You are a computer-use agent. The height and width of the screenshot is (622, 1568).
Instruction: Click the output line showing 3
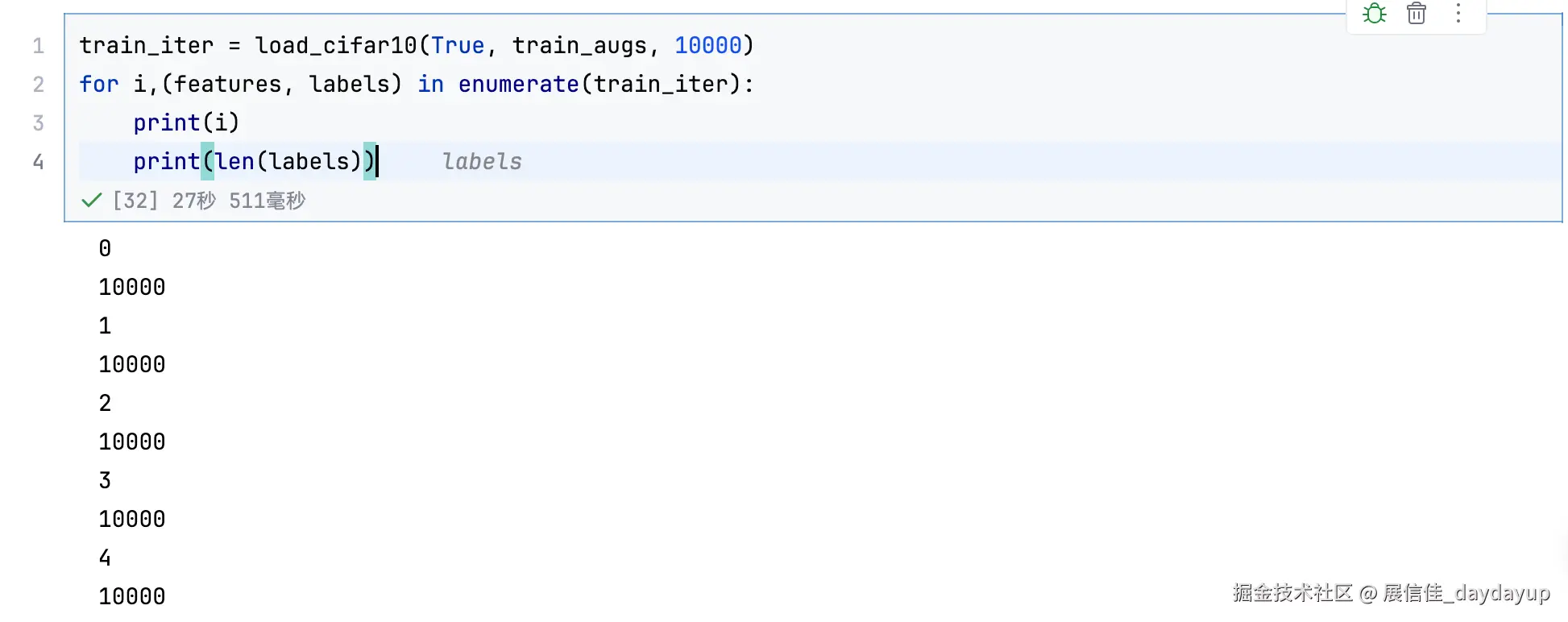(105, 481)
